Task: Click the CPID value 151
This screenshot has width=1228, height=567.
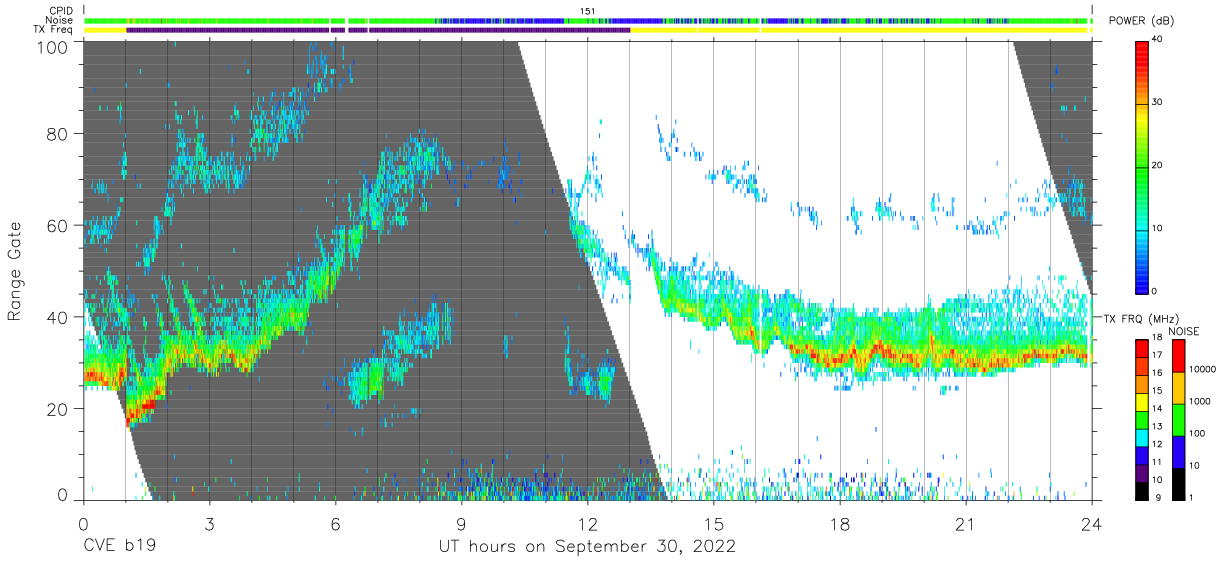Action: pyautogui.click(x=587, y=11)
